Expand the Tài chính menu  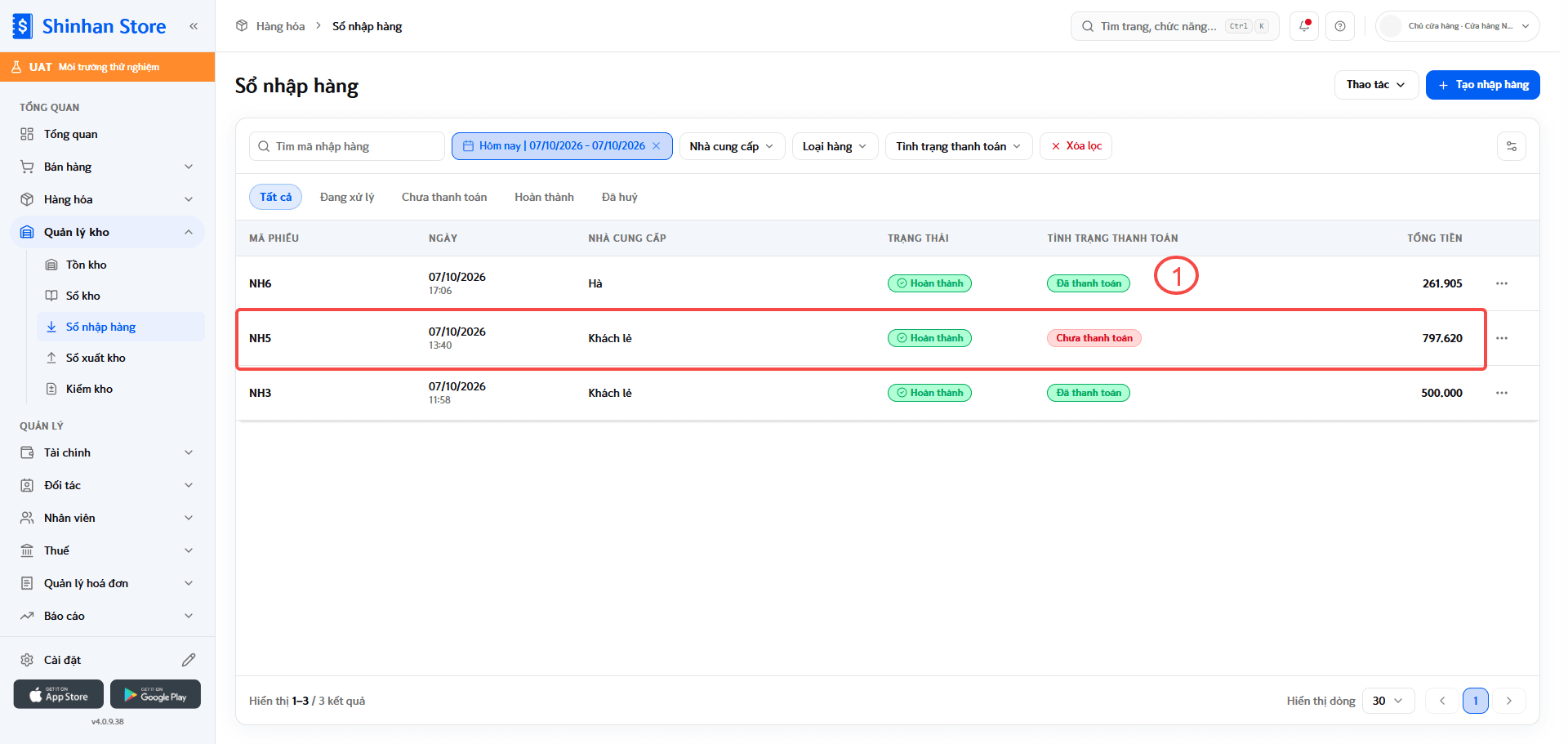coord(107,452)
